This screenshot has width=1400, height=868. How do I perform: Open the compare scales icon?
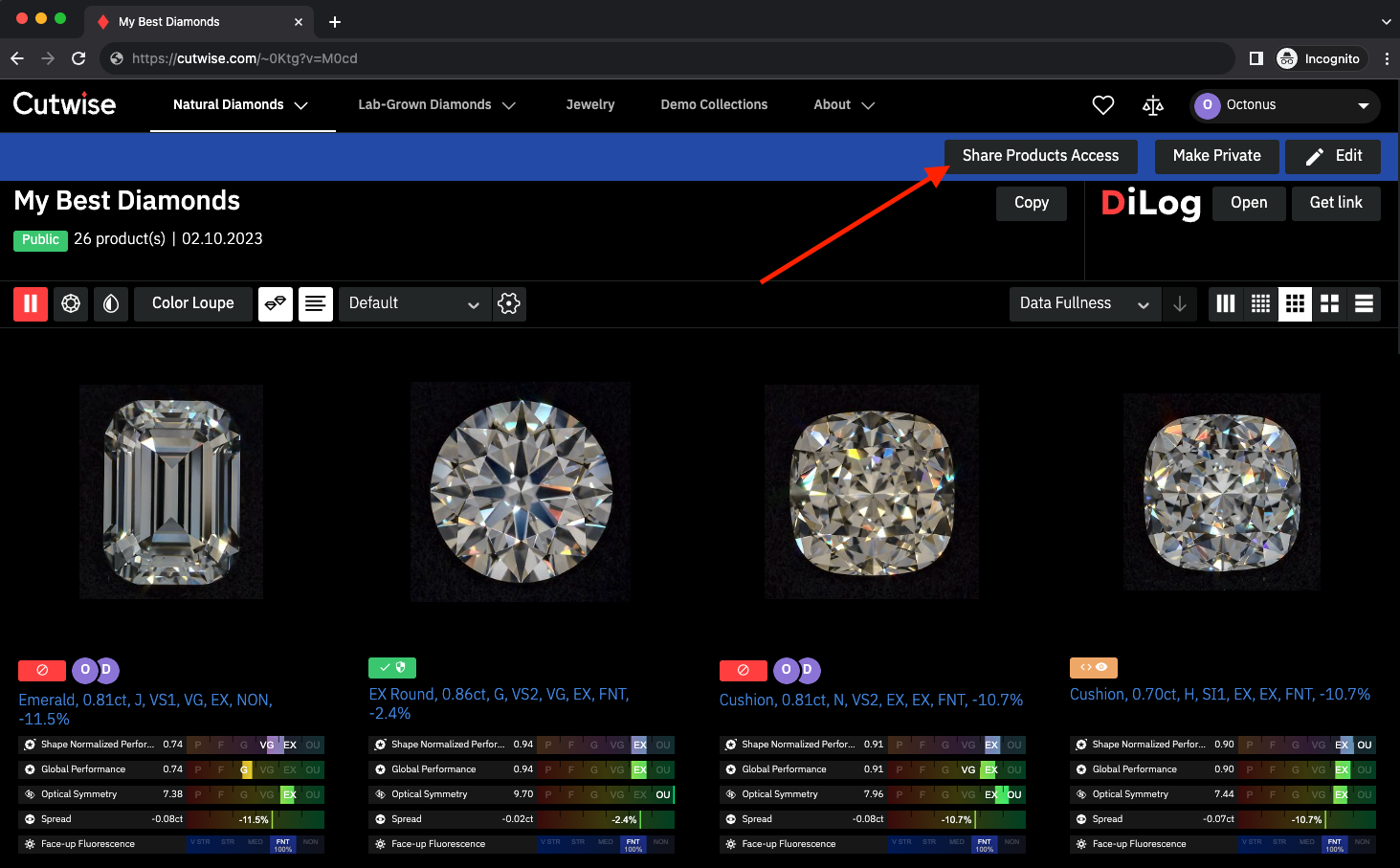click(1153, 105)
